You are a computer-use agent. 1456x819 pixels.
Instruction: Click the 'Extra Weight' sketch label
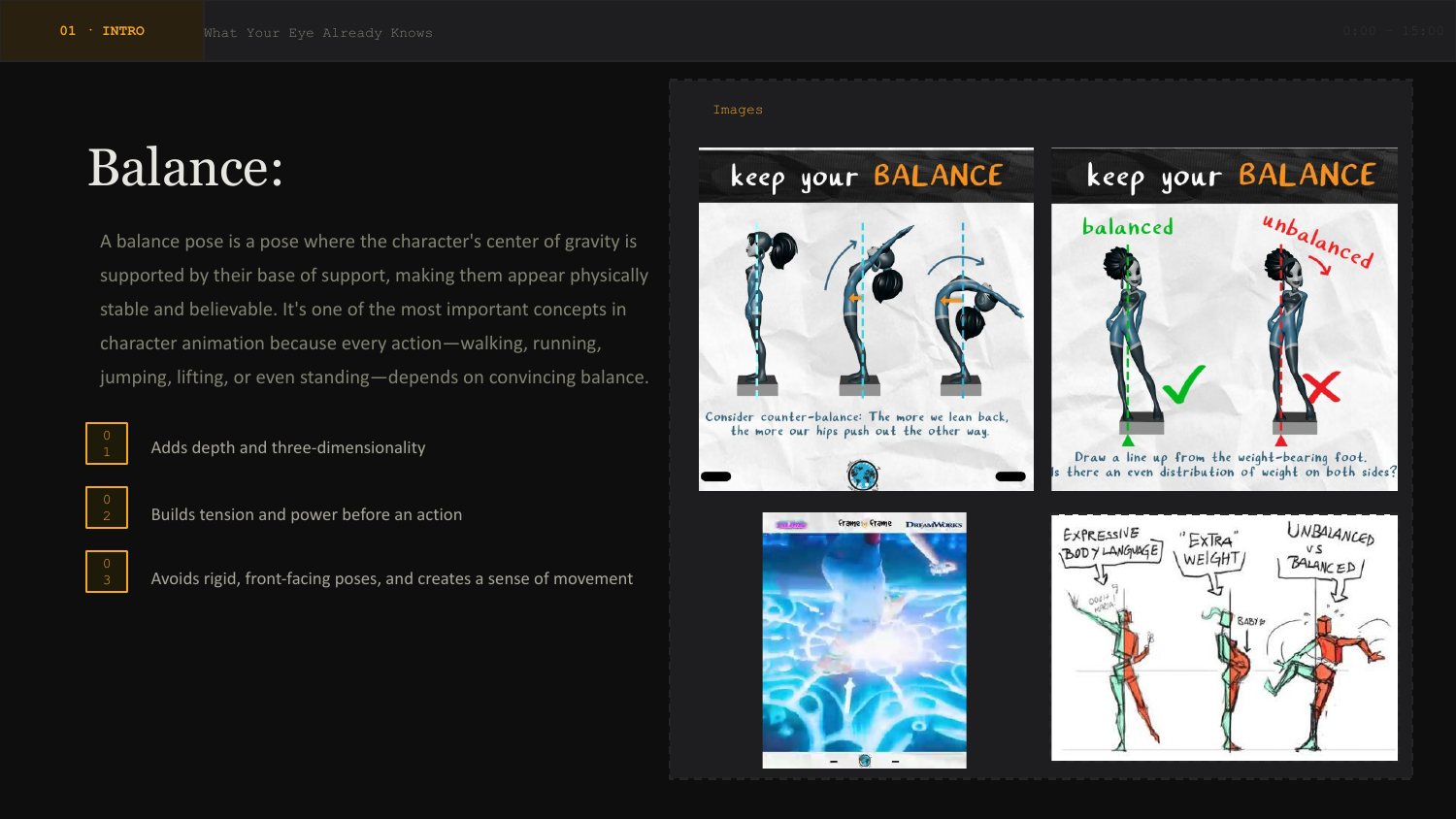tap(1210, 550)
